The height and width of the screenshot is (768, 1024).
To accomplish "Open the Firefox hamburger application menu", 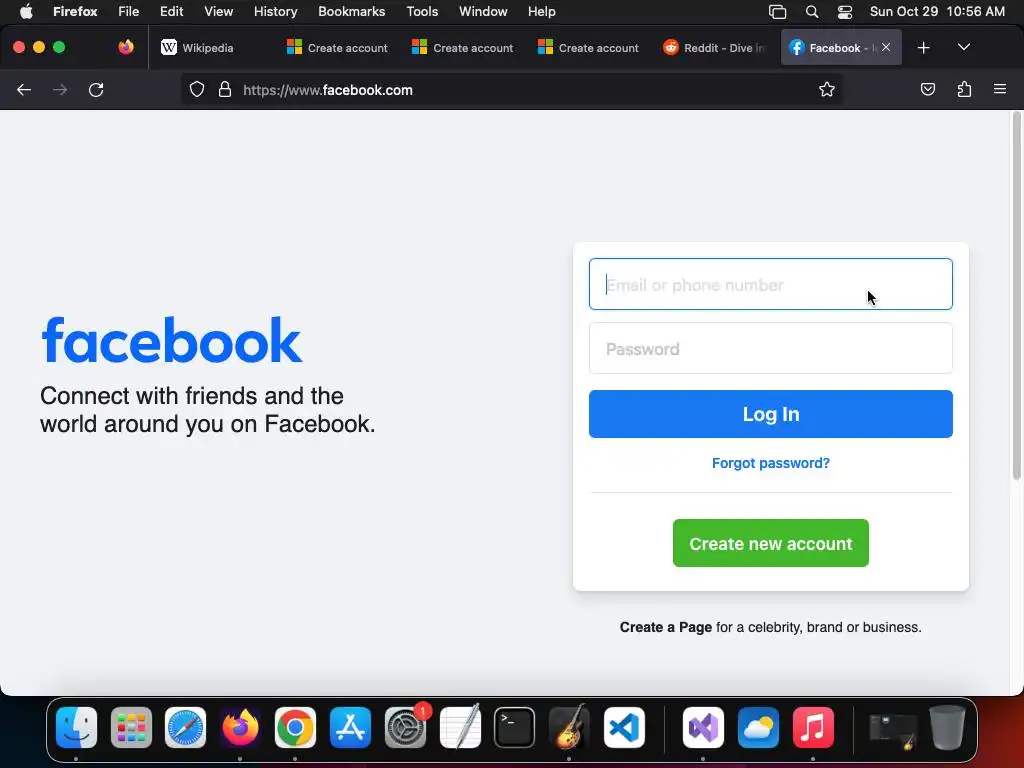I will 1000,89.
